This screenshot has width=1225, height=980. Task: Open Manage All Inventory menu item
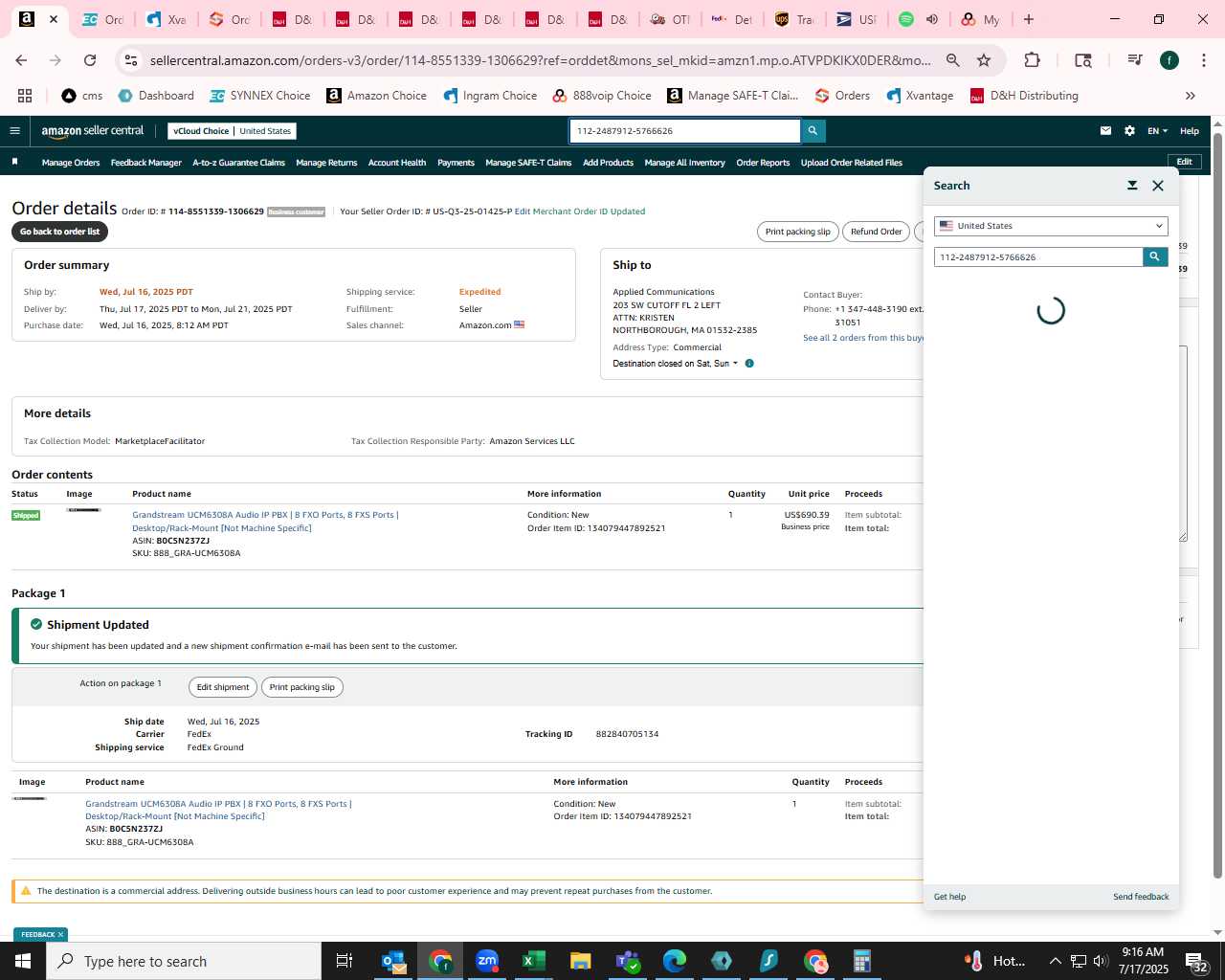click(x=684, y=163)
